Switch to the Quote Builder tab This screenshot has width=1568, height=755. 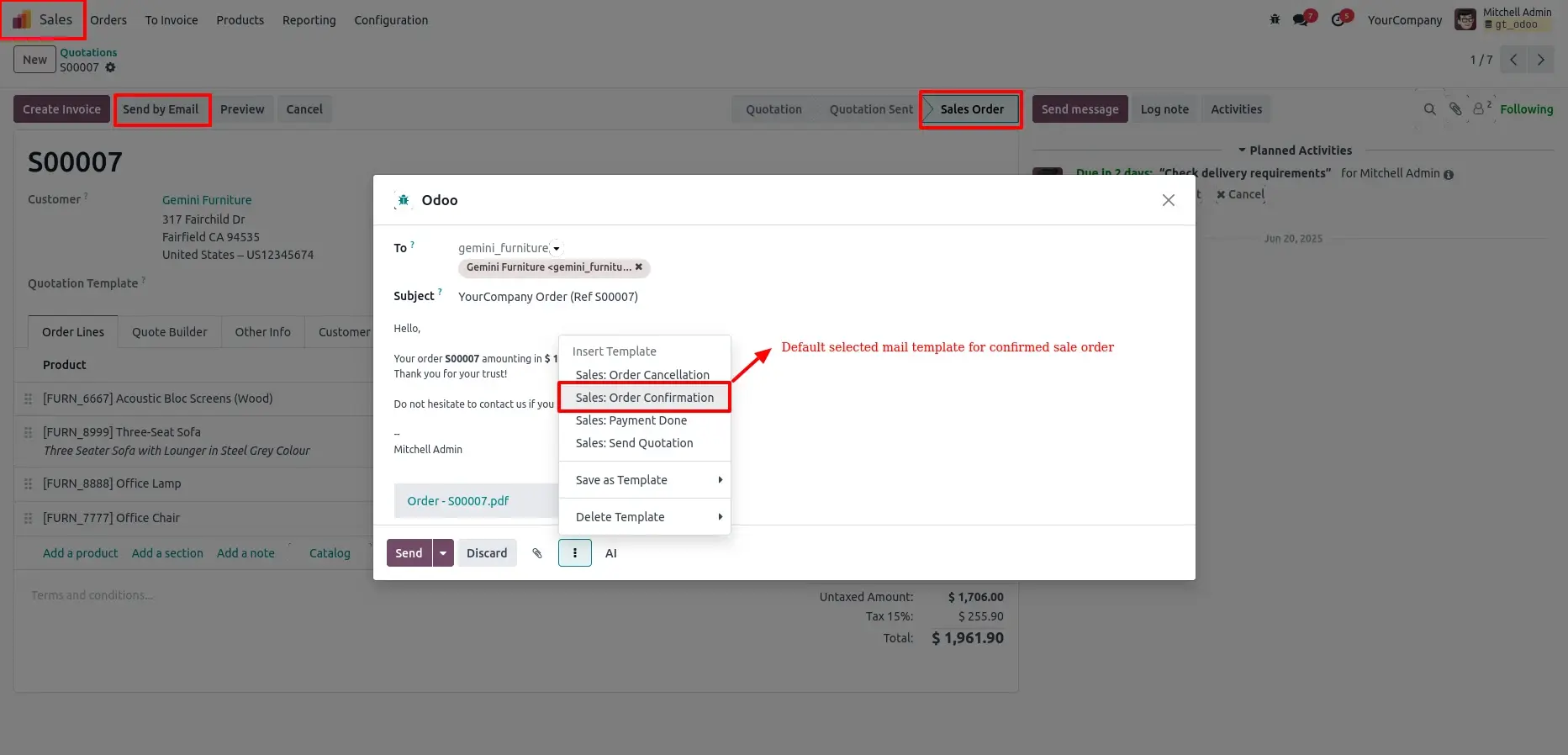170,332
